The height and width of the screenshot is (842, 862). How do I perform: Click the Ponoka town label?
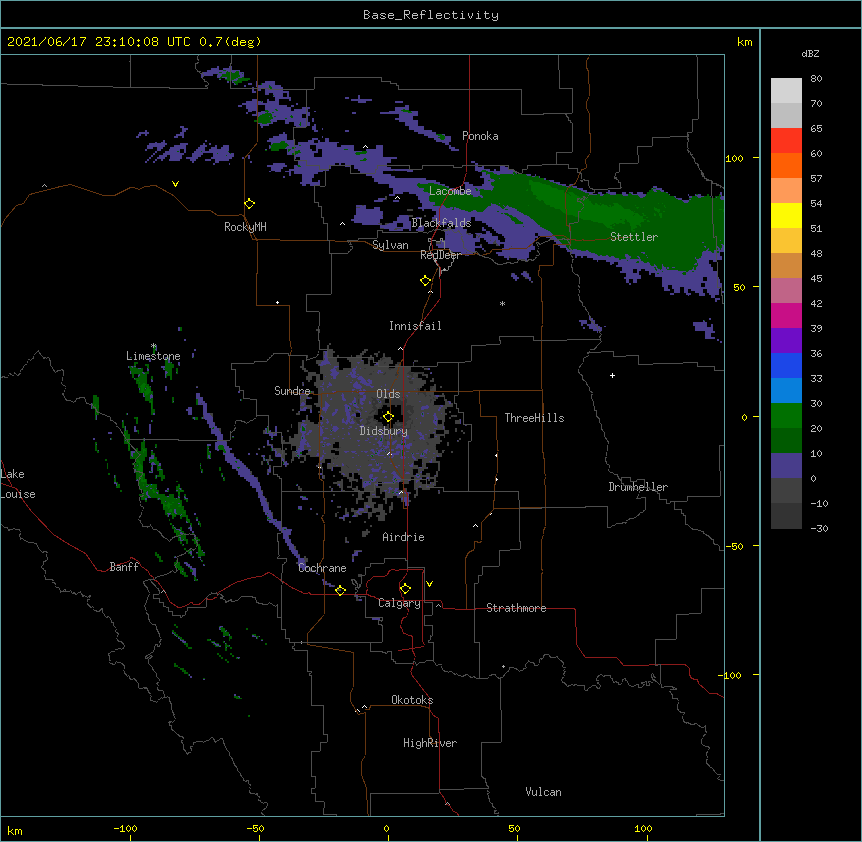click(x=480, y=136)
